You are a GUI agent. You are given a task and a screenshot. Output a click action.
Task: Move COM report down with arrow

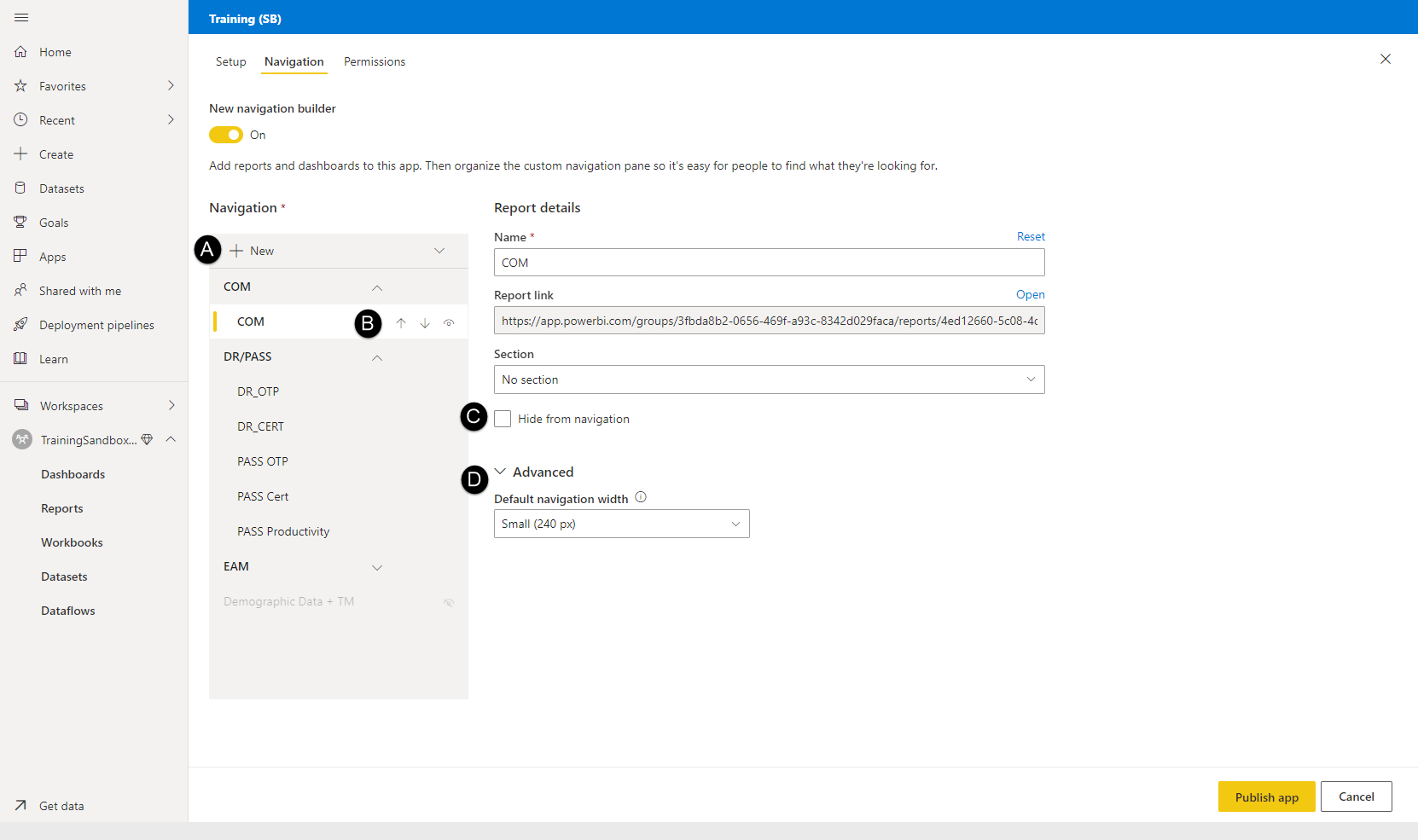click(425, 323)
